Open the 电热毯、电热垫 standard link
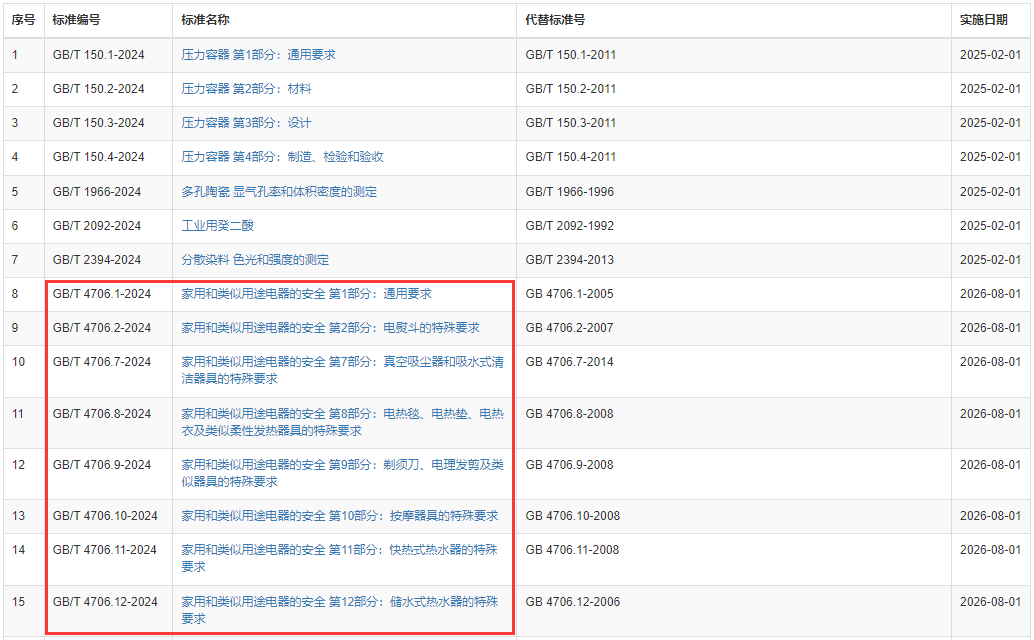 pos(341,422)
